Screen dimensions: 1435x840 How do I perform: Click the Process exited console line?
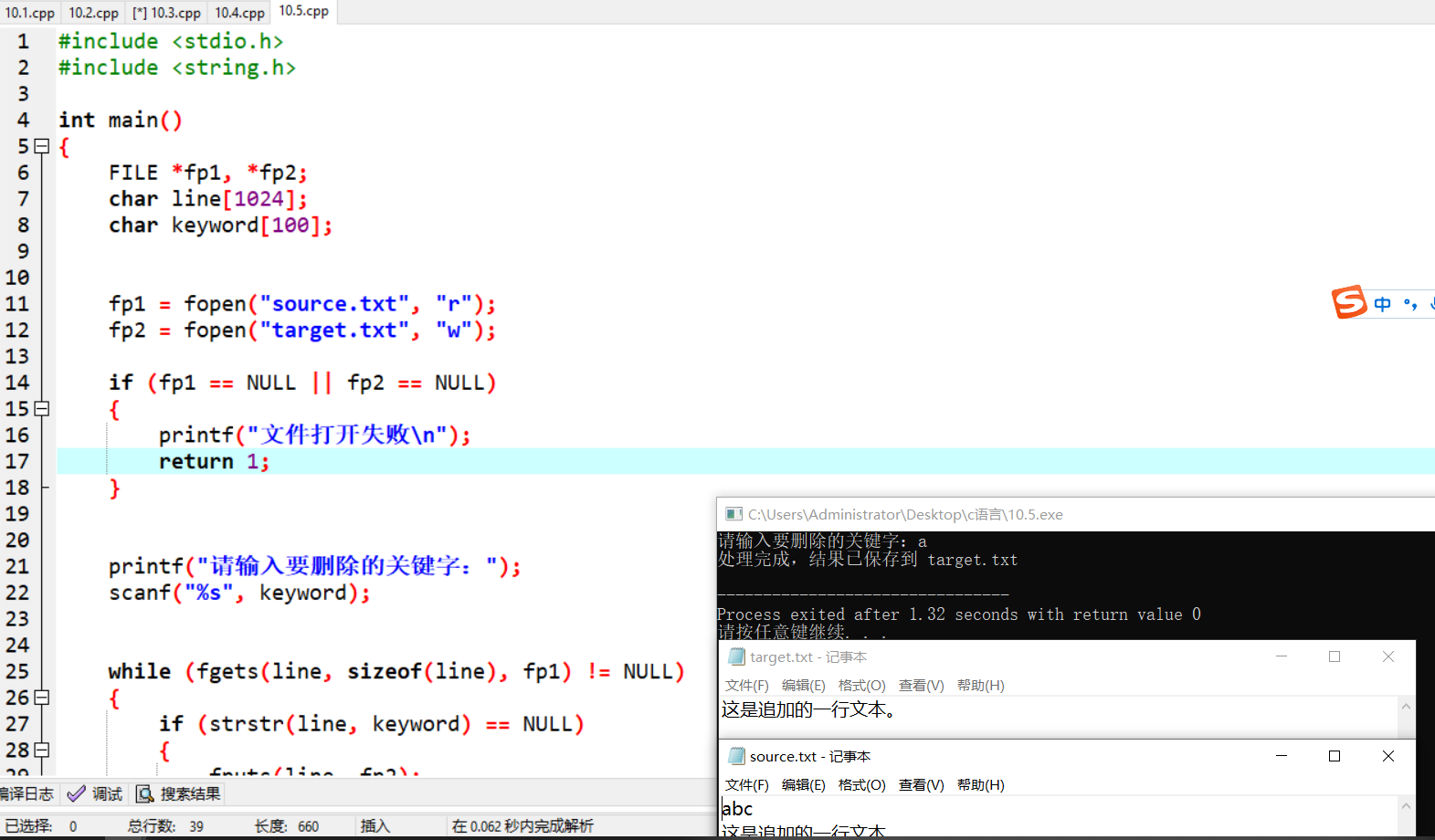tap(959, 614)
